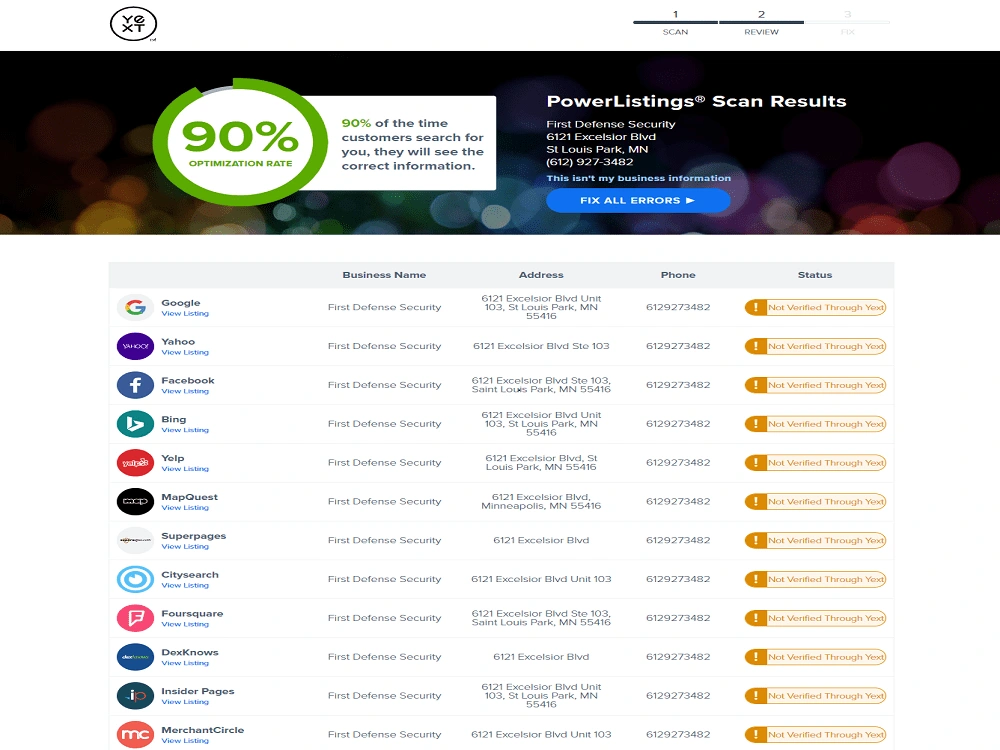Click the warning icon in Insider Pages status
The image size is (1000, 750).
coord(756,696)
